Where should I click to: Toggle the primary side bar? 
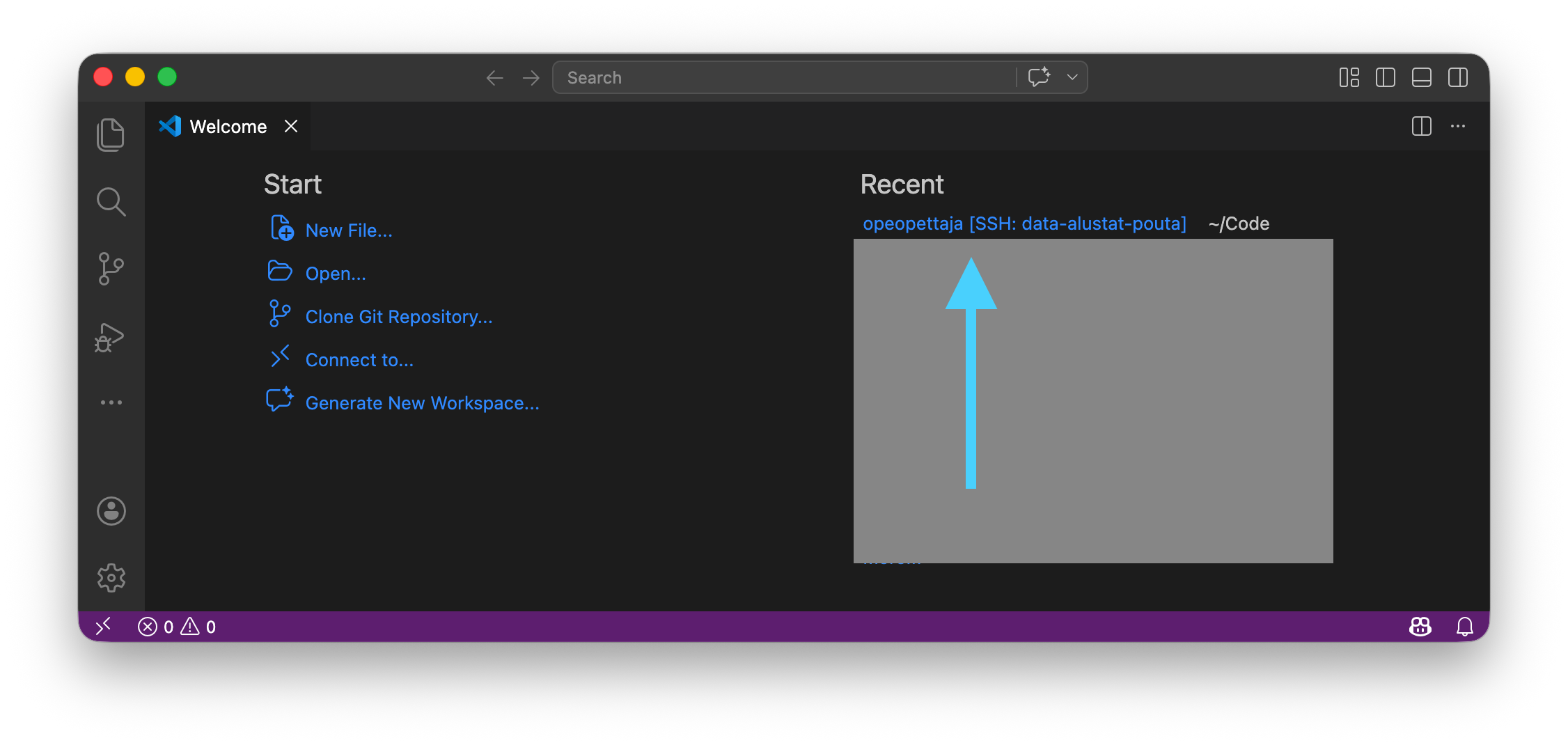[1386, 77]
